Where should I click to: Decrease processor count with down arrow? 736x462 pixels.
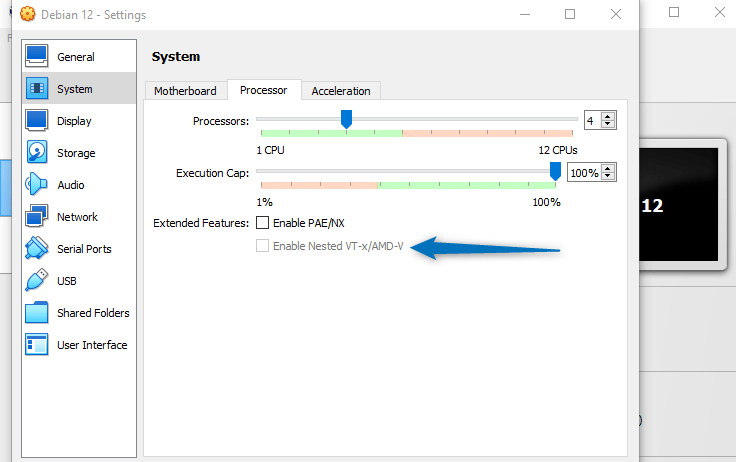point(608,125)
